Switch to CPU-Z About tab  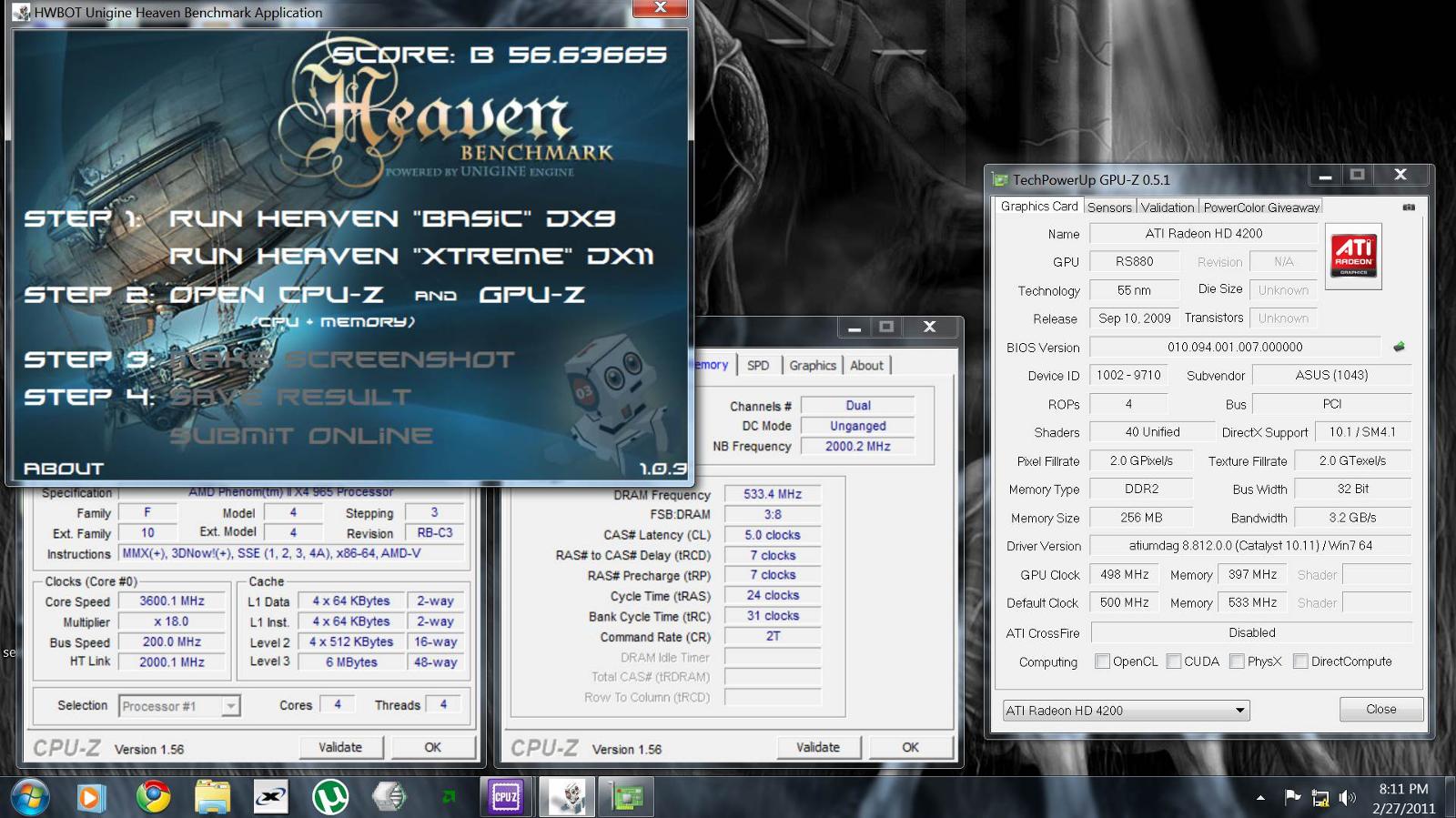pyautogui.click(x=866, y=365)
